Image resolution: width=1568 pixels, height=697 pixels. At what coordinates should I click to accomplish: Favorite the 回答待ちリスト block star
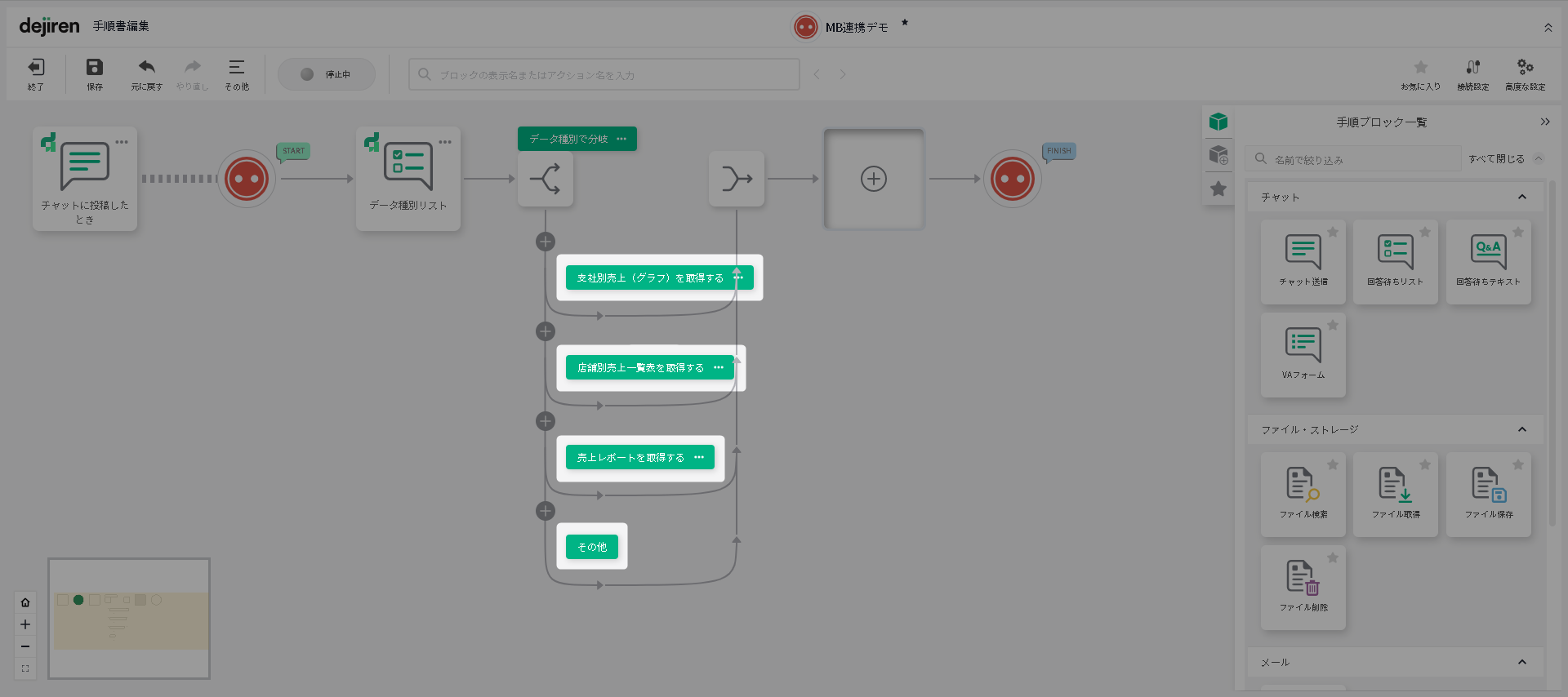point(1425,232)
